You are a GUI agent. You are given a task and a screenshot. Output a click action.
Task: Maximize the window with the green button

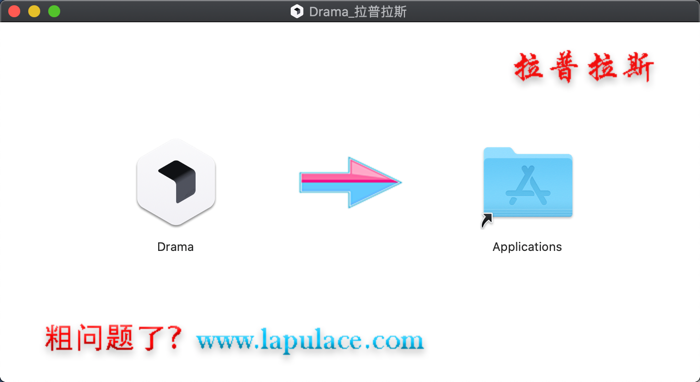click(54, 11)
